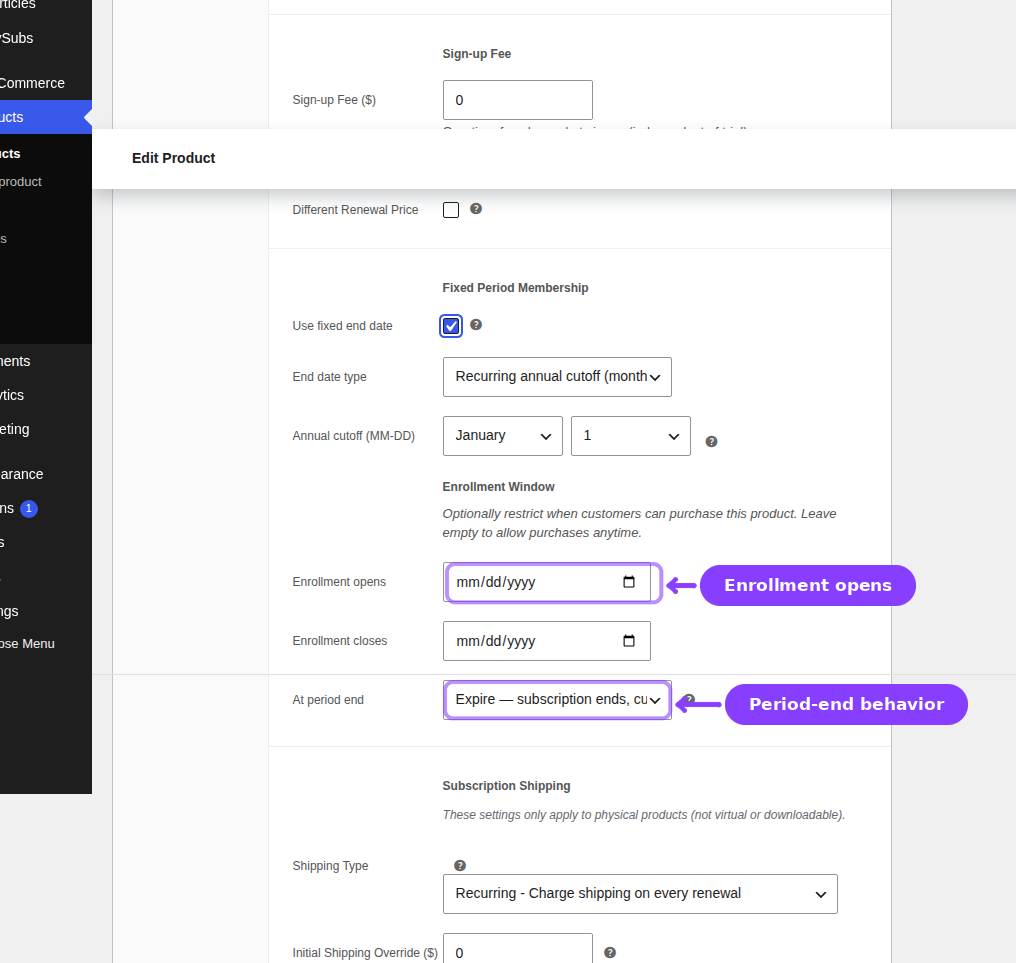The height and width of the screenshot is (963, 1016).
Task: Open the January month dropdown
Action: click(503, 436)
